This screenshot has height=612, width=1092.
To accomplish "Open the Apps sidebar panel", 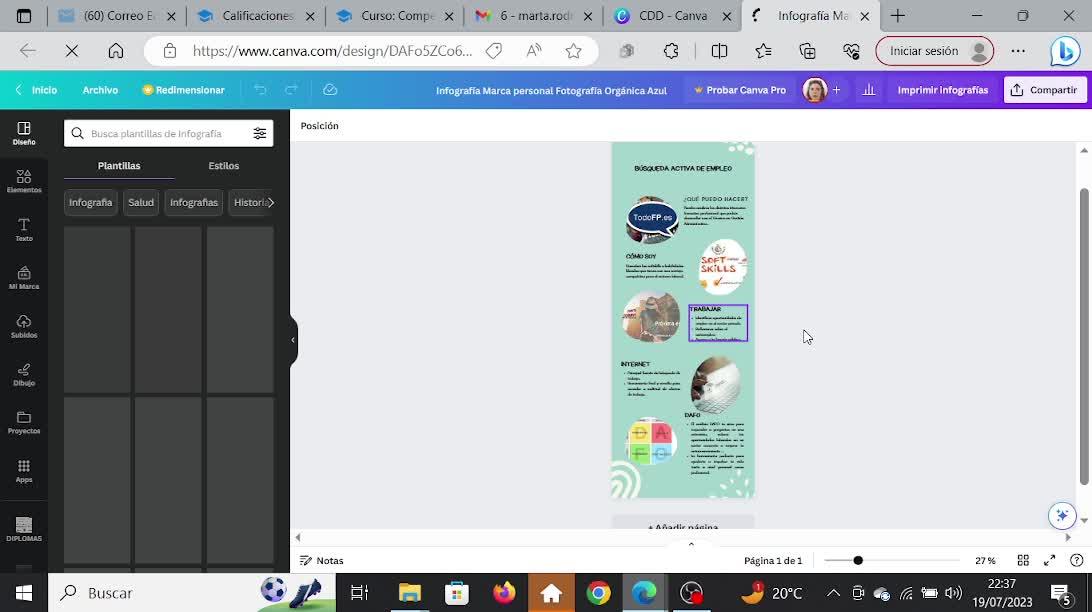I will point(24,471).
